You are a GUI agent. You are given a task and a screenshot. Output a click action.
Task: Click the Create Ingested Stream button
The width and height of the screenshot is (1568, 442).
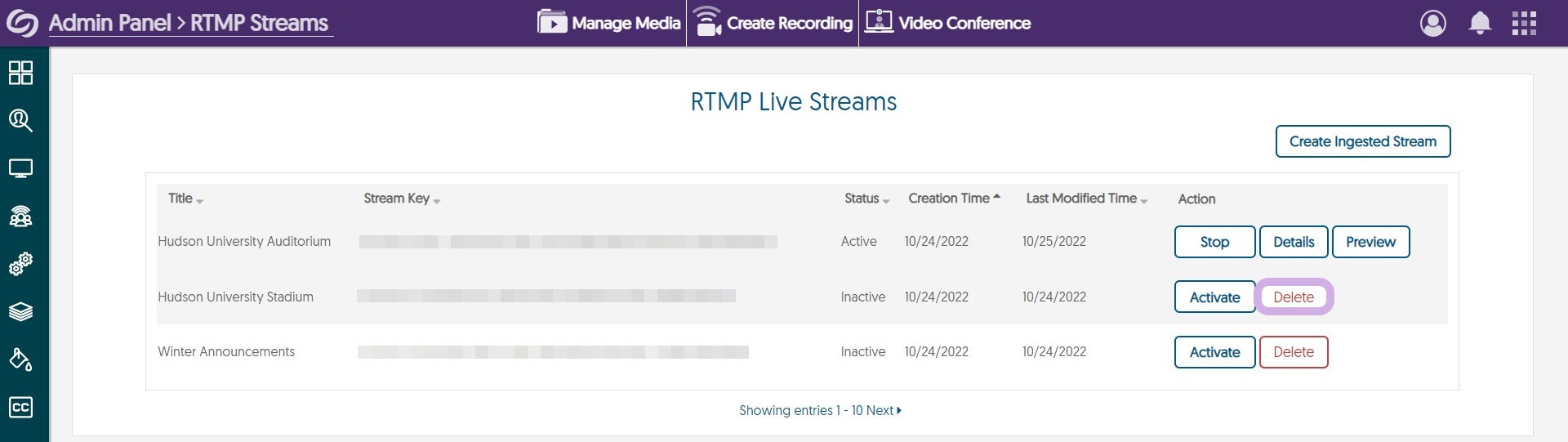point(1362,141)
